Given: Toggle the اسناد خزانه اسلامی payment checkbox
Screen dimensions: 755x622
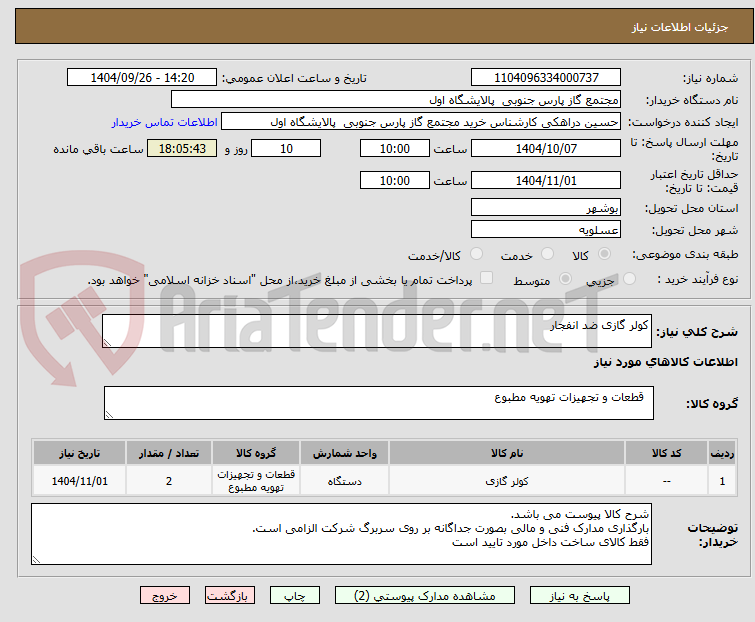Looking at the screenshot, I should click(487, 278).
